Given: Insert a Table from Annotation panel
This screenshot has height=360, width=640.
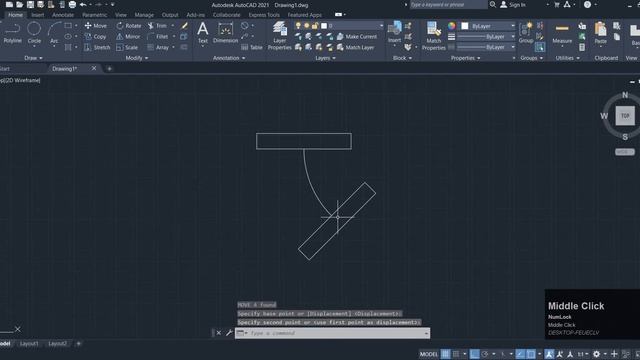Looking at the screenshot, I should click(252, 47).
